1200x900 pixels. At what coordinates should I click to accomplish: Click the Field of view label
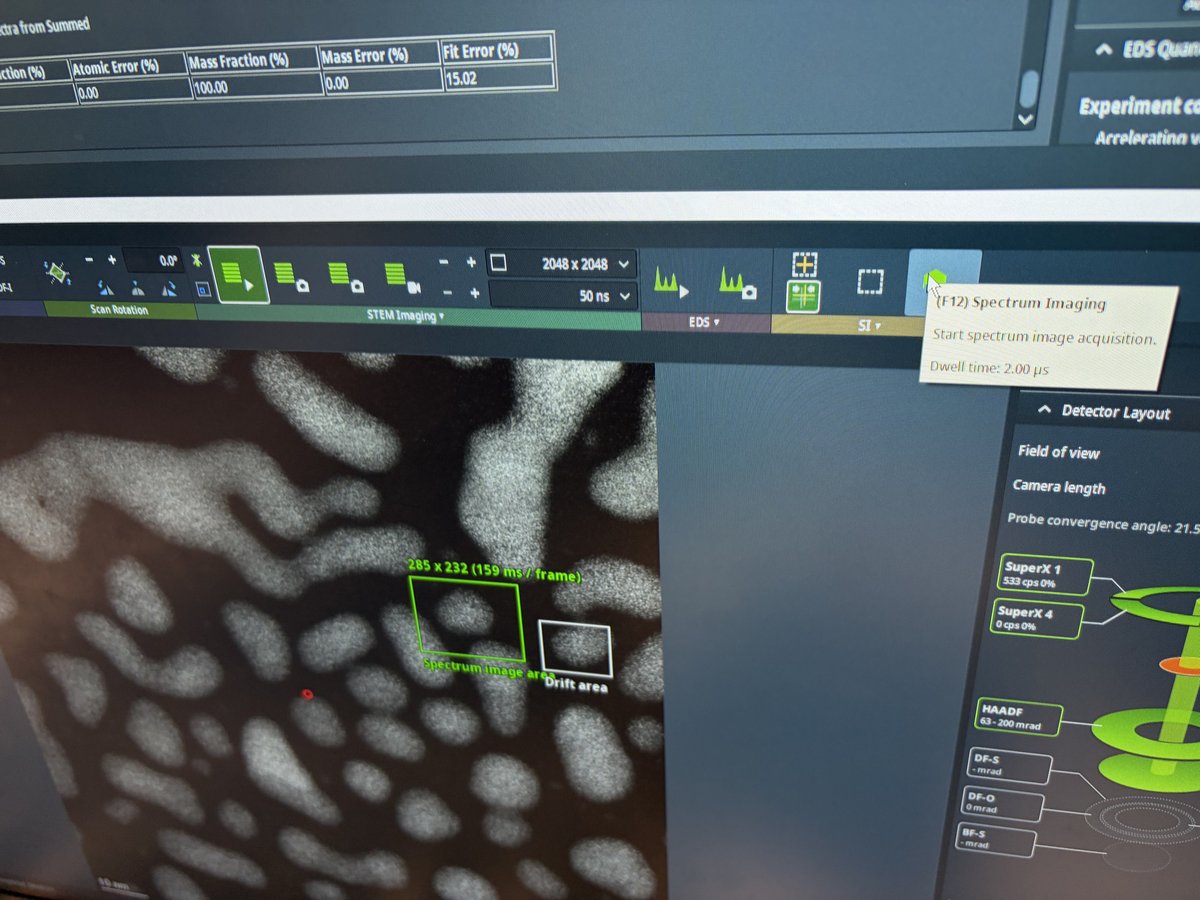1058,451
